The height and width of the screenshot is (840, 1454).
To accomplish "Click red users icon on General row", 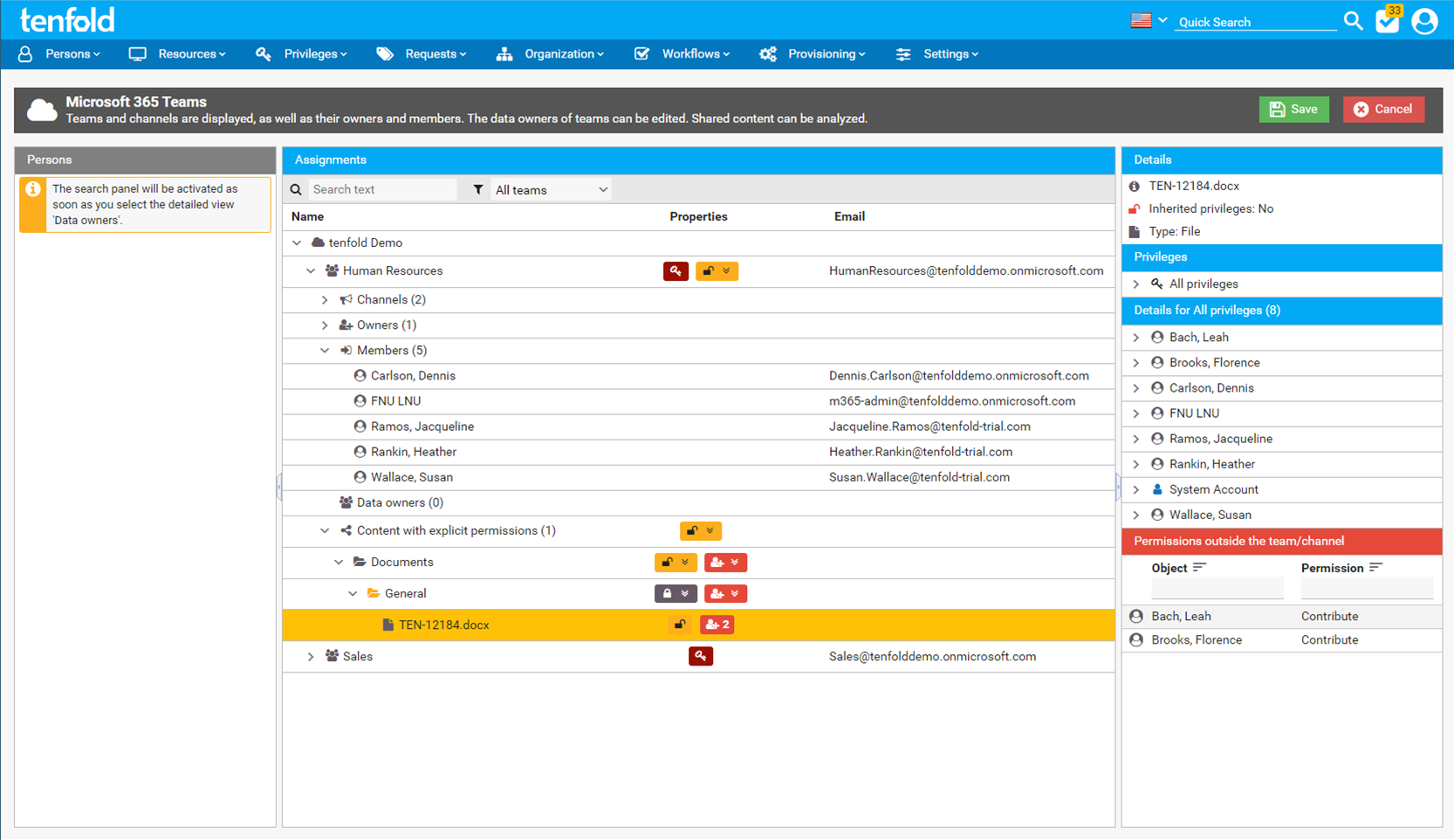I will (x=725, y=594).
